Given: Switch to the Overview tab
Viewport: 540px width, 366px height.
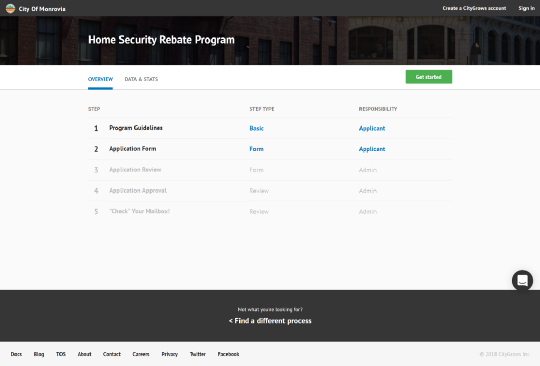Looking at the screenshot, I should pyautogui.click(x=100, y=79).
